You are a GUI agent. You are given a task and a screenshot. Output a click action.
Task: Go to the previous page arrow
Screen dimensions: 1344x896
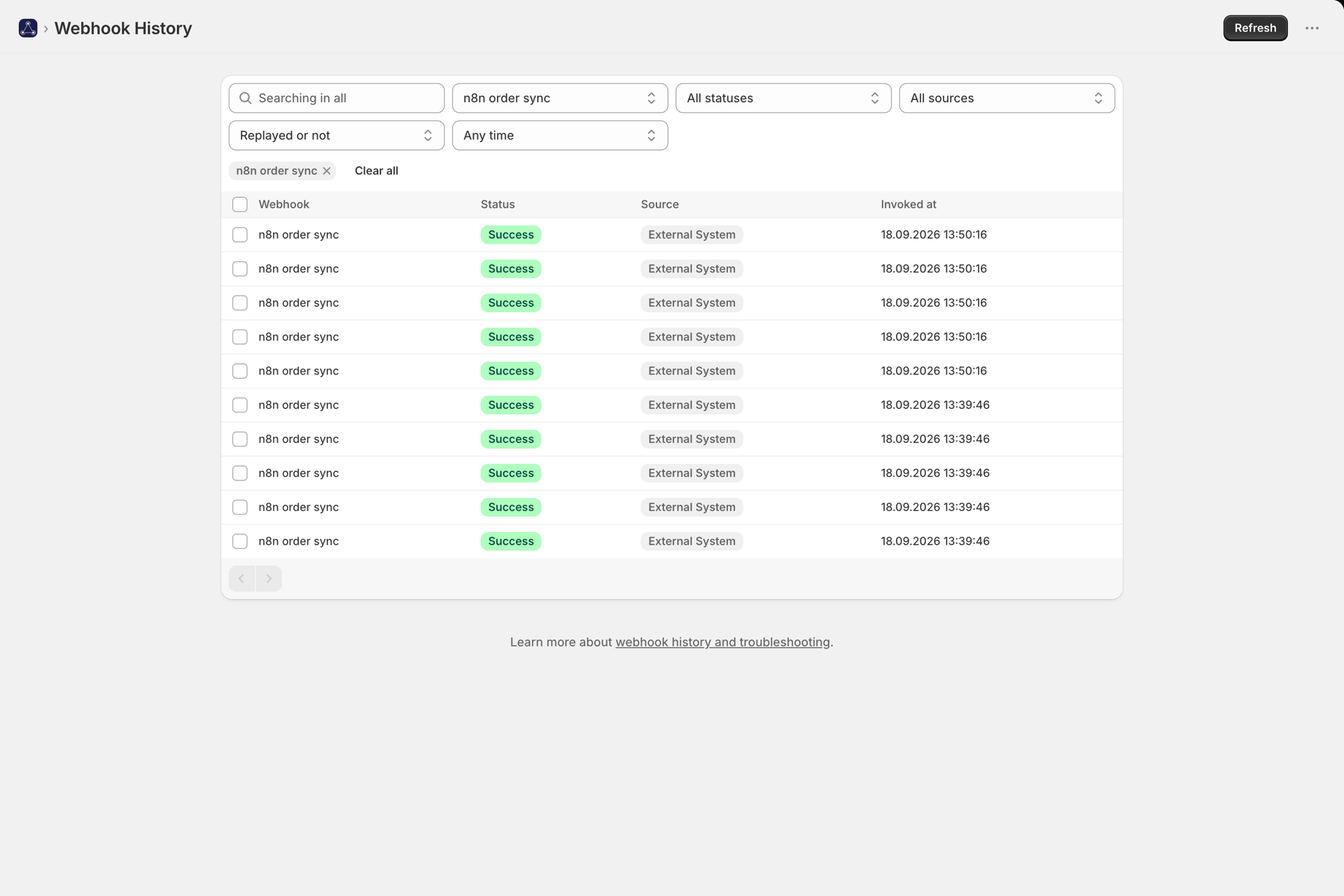(x=241, y=579)
